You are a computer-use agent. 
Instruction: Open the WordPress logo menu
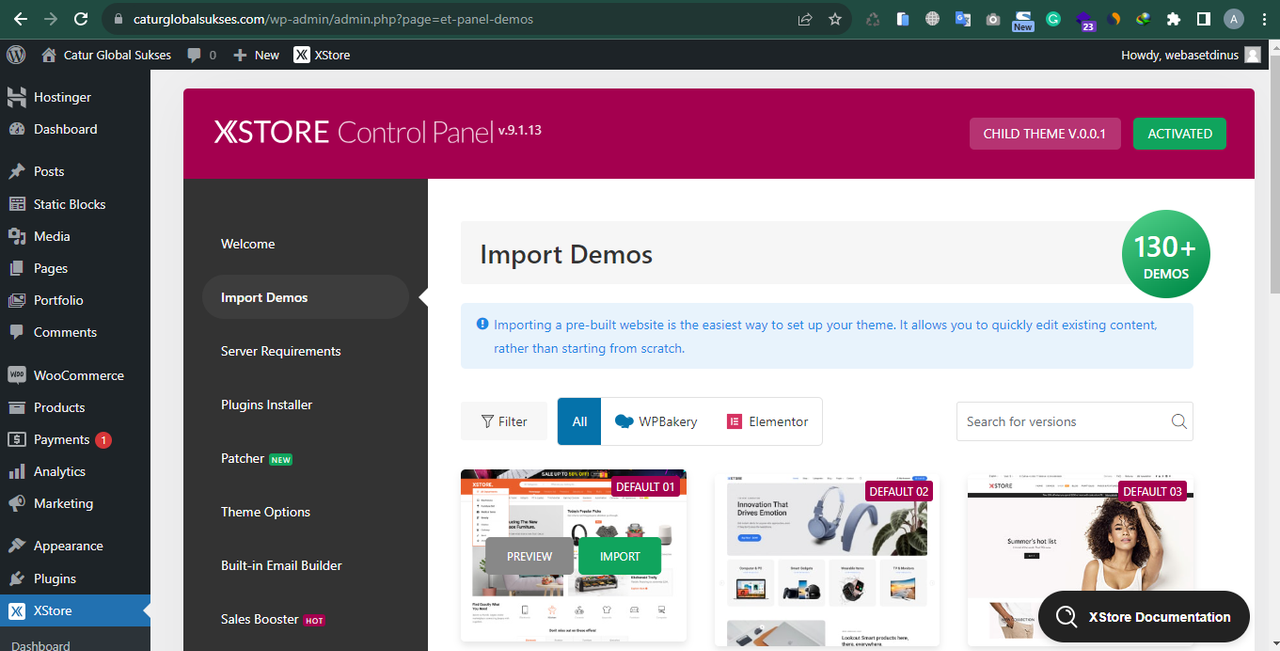pos(16,55)
